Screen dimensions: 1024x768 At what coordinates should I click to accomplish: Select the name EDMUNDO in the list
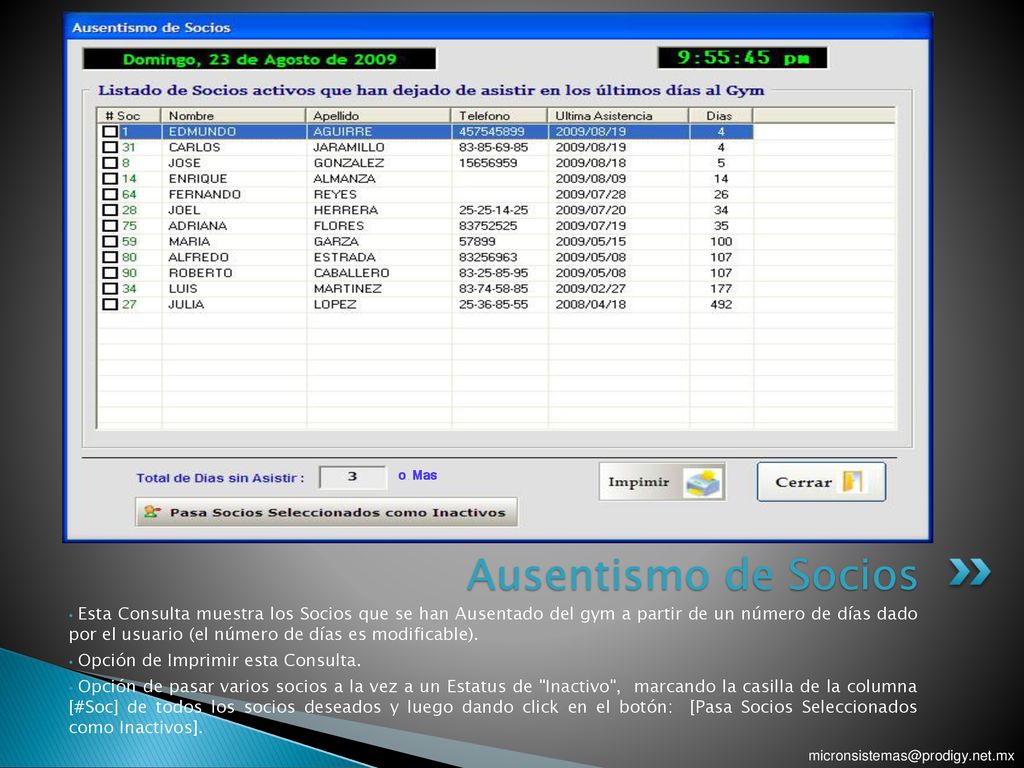pos(202,131)
